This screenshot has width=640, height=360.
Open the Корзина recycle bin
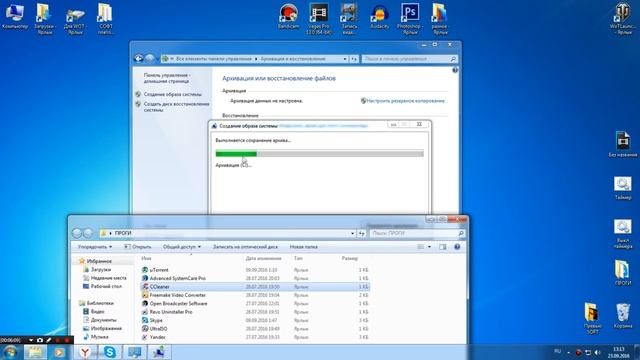[623, 316]
